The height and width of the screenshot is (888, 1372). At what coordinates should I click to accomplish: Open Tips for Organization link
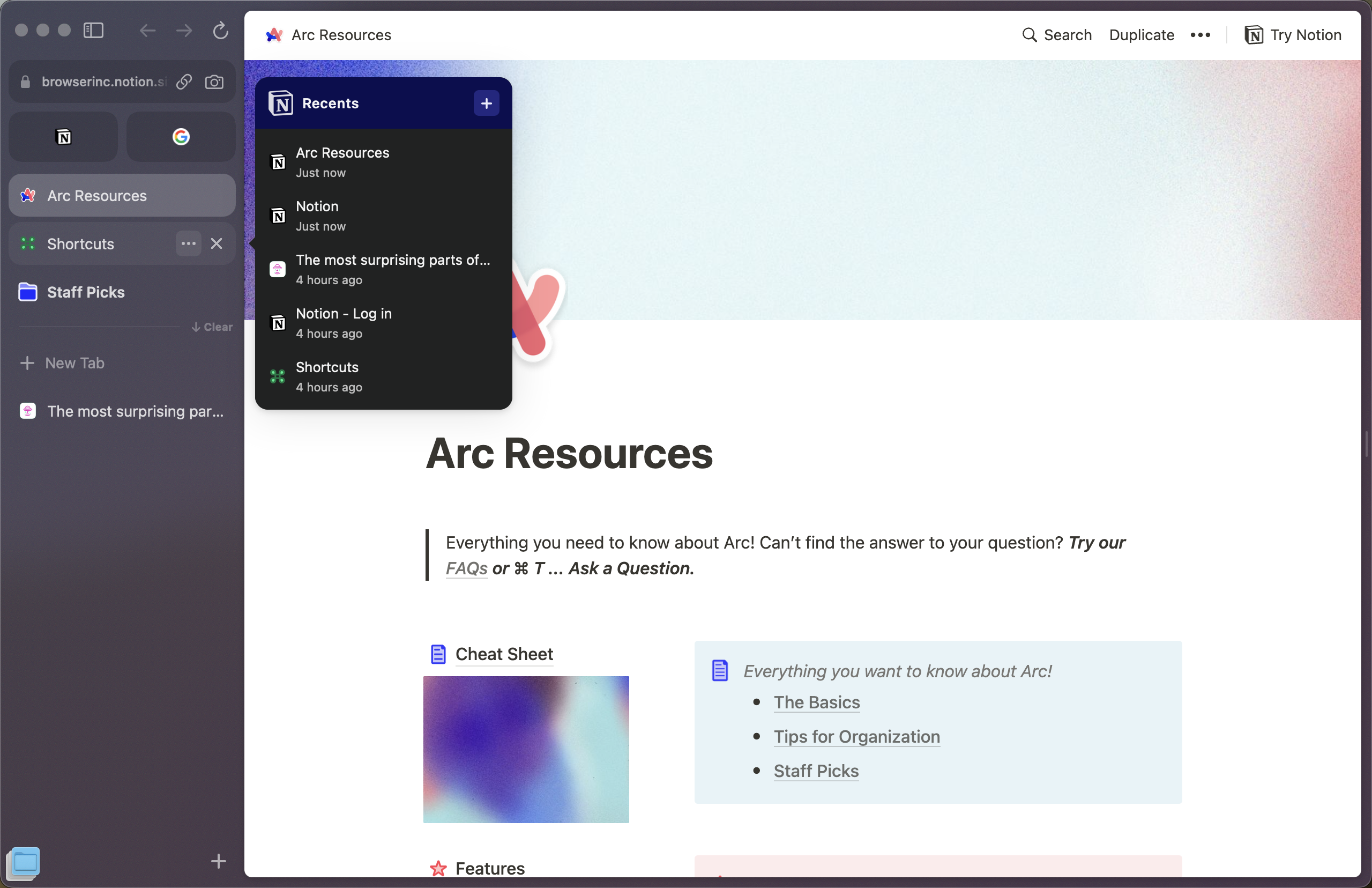[857, 736]
